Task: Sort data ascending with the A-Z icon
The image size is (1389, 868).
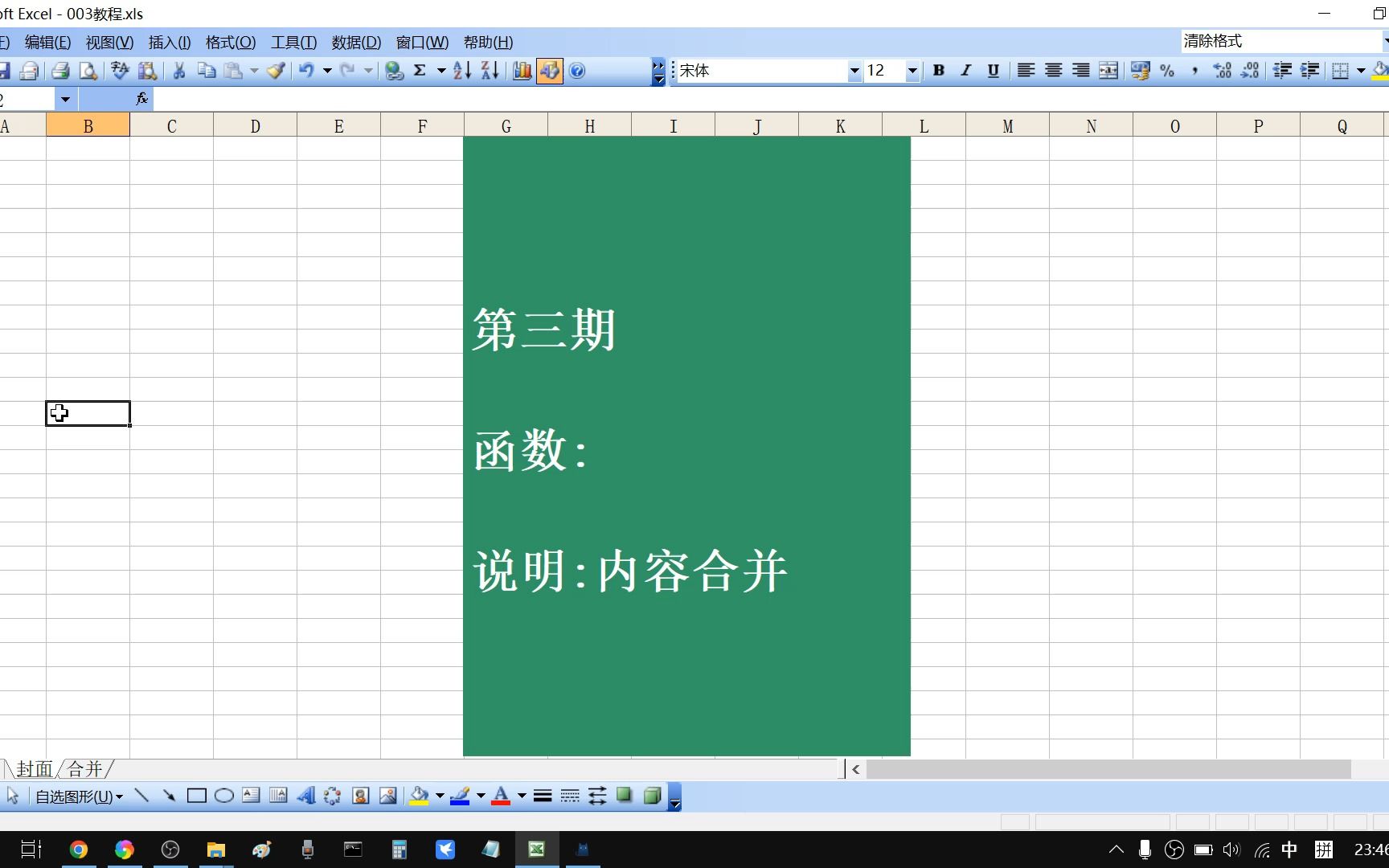Action: pyautogui.click(x=463, y=71)
